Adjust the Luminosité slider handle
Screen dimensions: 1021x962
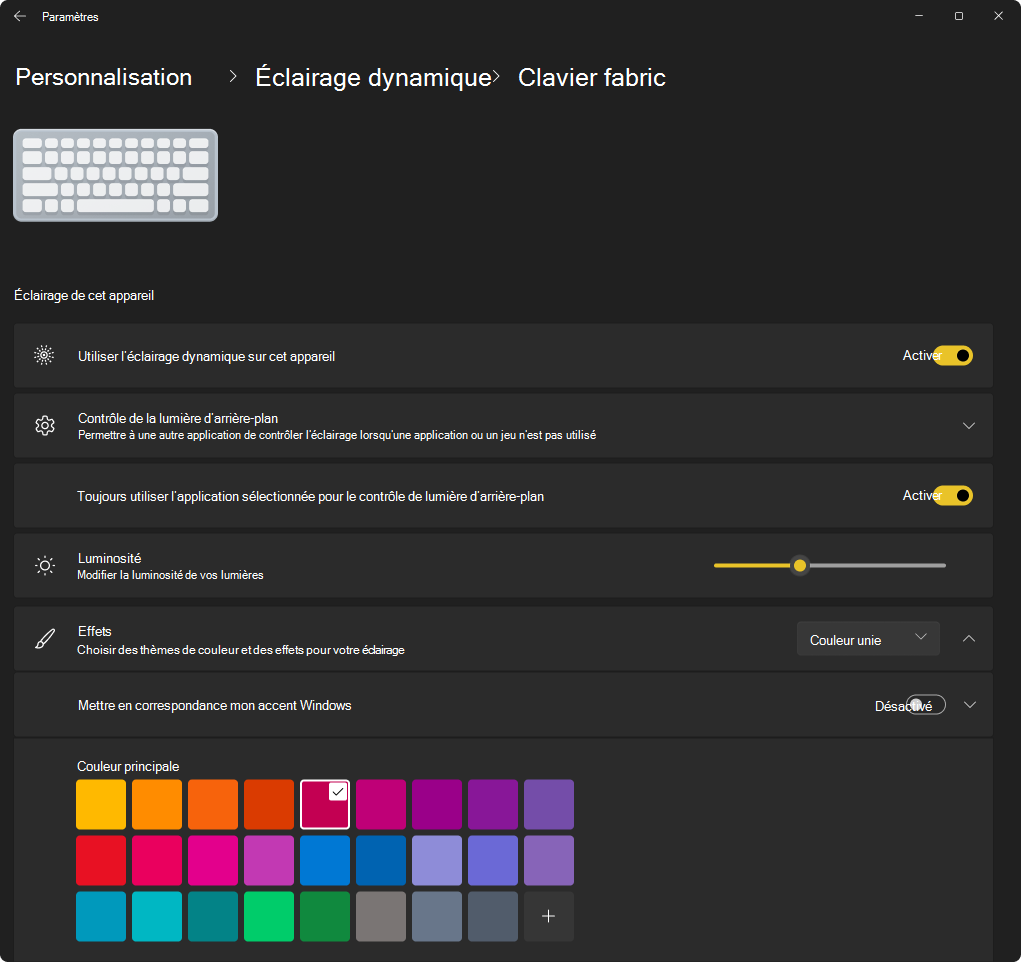tap(800, 565)
